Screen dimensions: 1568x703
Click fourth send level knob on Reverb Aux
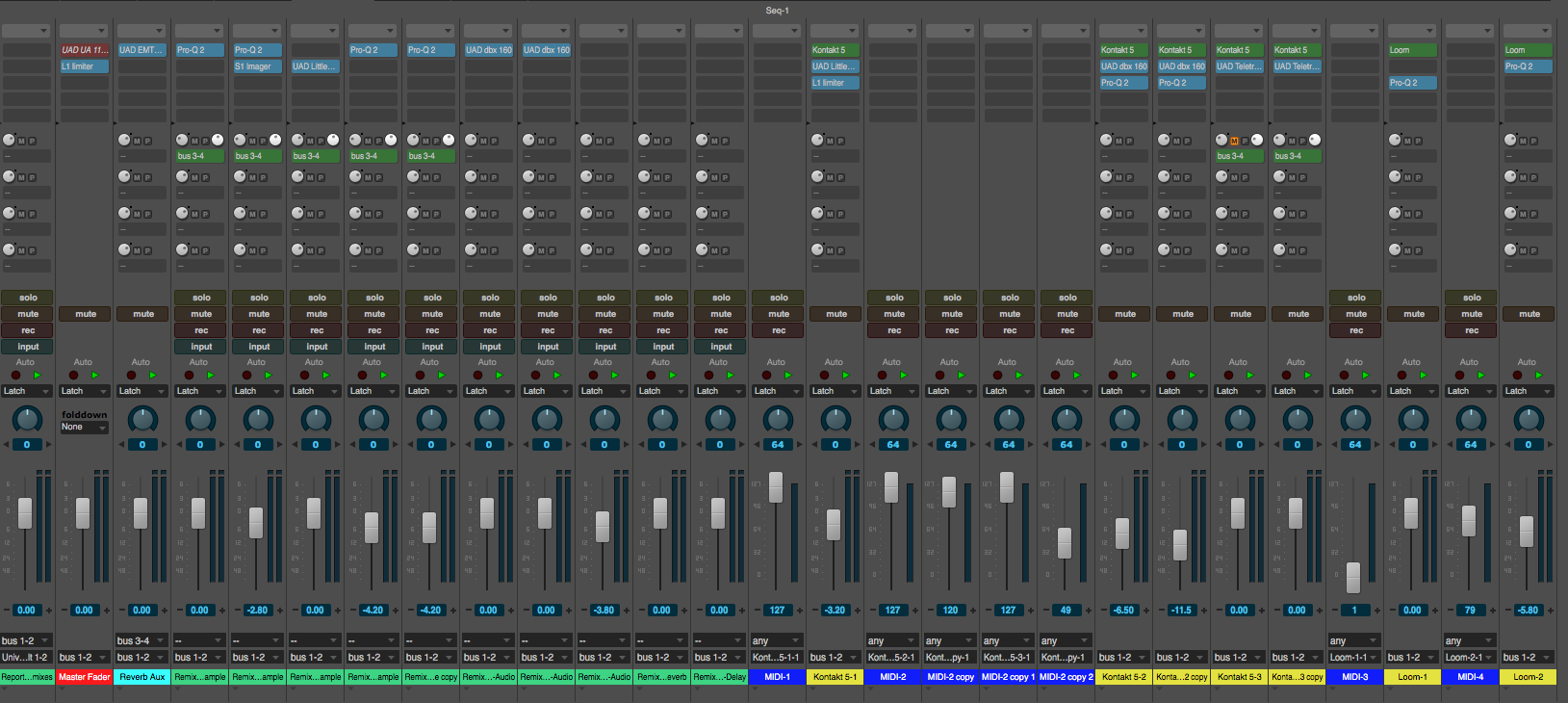click(124, 249)
